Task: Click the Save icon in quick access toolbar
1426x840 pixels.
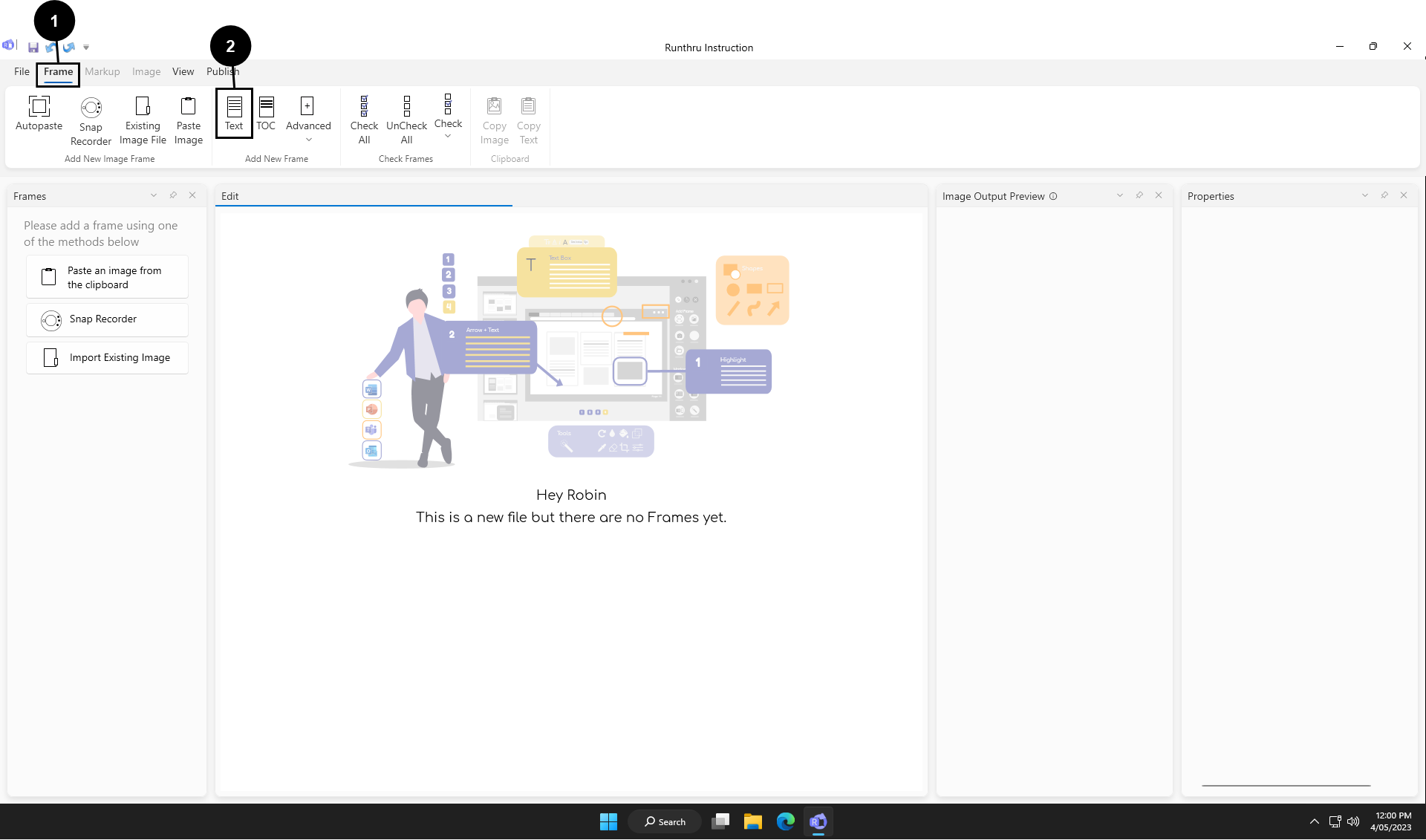Action: (33, 48)
